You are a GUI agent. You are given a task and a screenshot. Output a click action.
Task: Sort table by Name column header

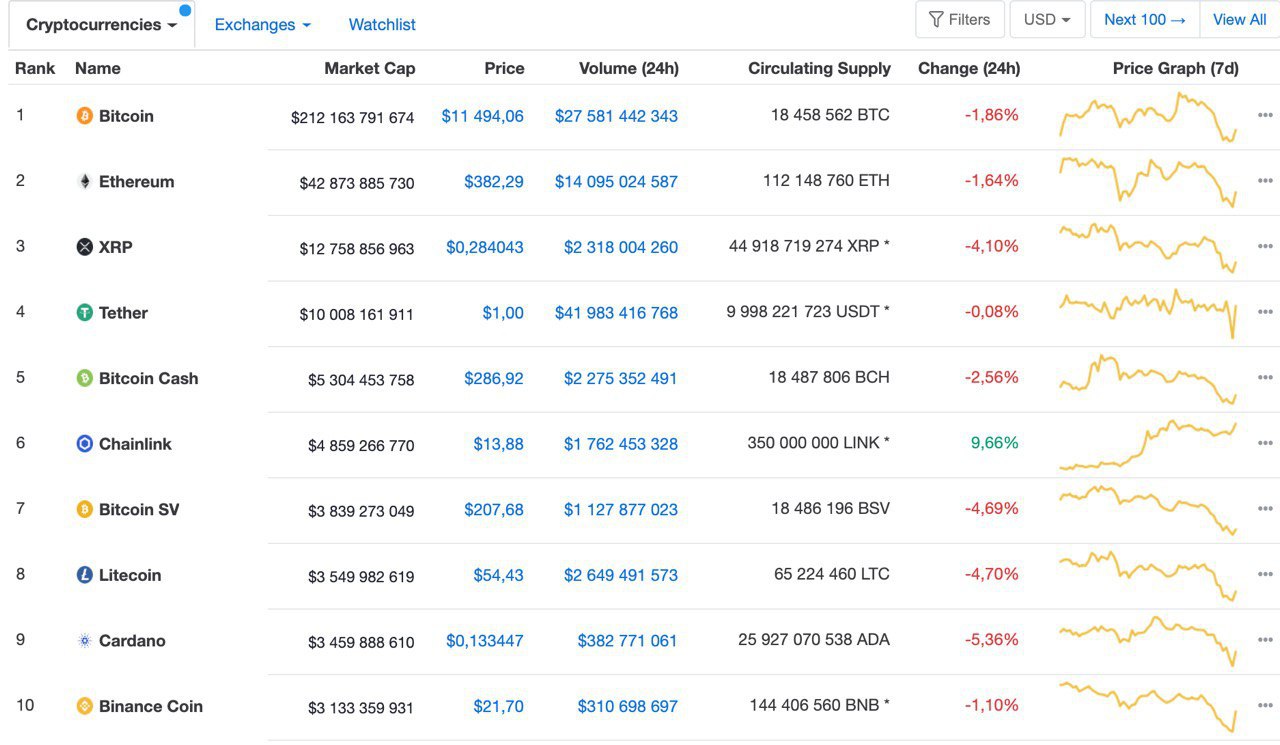click(x=98, y=68)
